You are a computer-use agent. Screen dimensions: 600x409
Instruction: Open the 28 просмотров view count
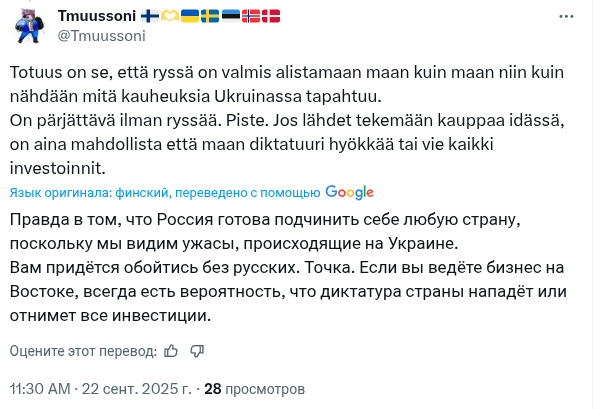pos(254,389)
